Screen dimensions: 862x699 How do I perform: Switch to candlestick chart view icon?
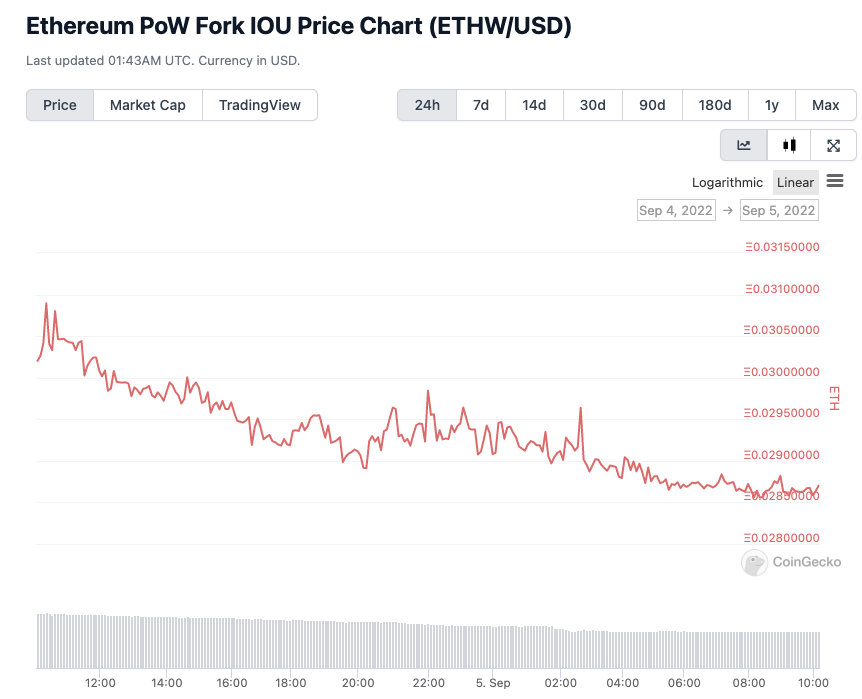[789, 145]
